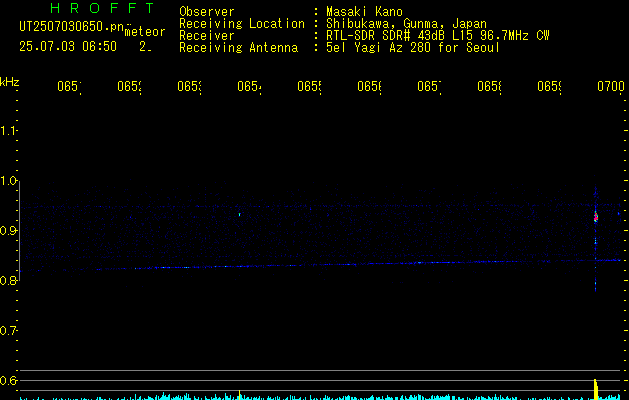Click the 0656 time tick label
This screenshot has height=400, width=629.
click(369, 86)
